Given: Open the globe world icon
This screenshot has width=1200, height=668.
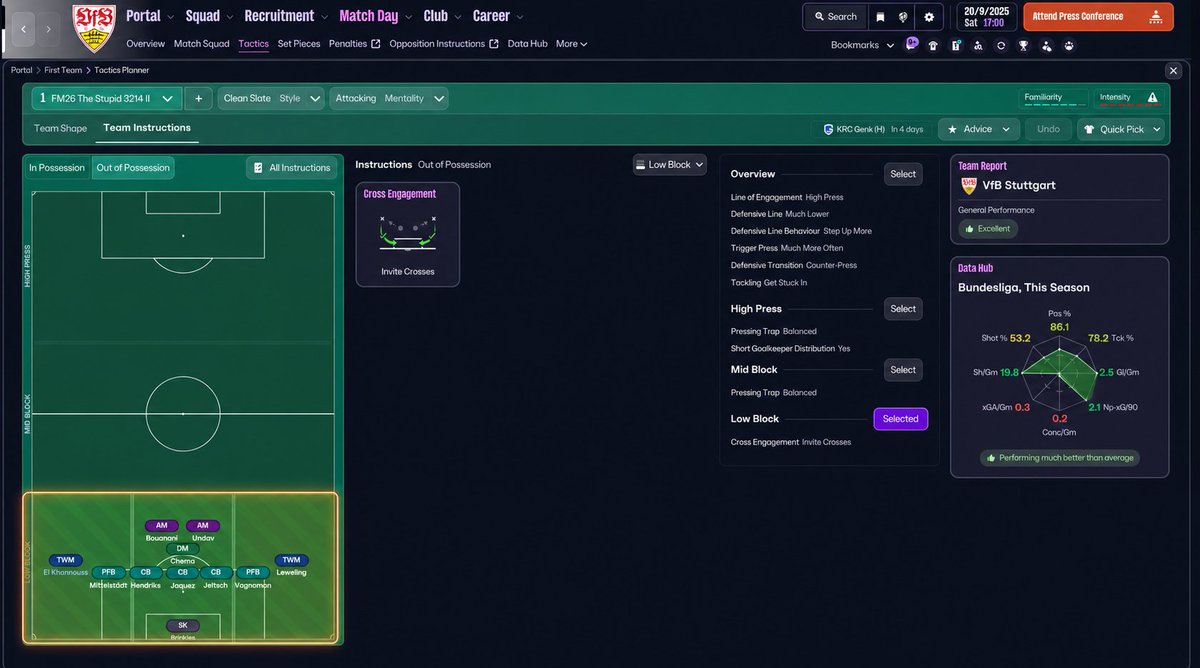Looking at the screenshot, I should 904,16.
